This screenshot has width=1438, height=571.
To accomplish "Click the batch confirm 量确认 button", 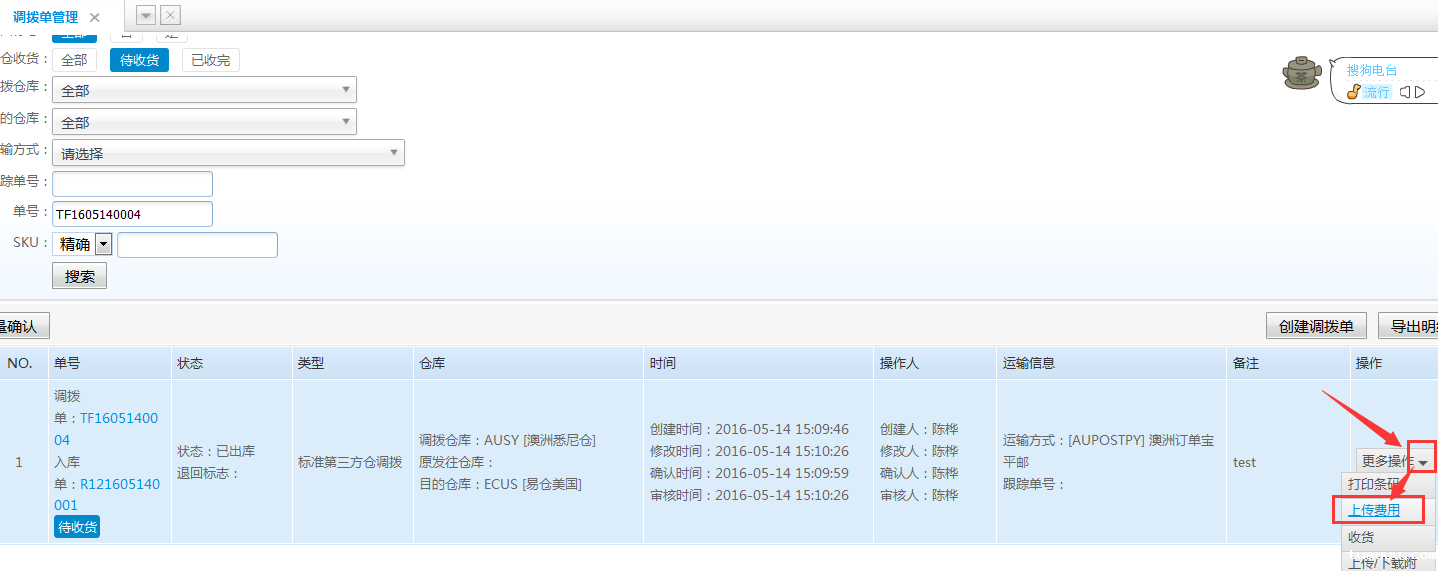I will [x=24, y=326].
